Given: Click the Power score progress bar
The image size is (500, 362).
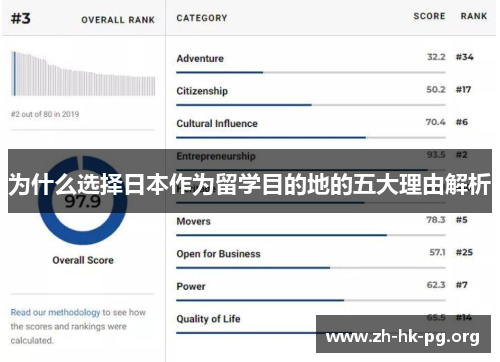Looking at the screenshot, I should tap(311, 300).
